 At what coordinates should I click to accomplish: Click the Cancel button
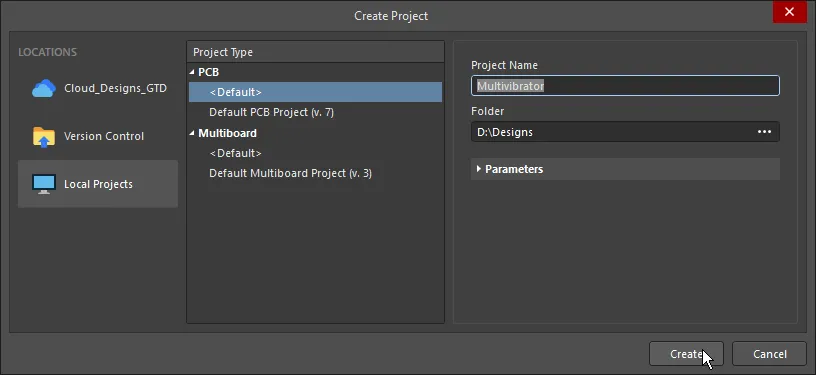[769, 354]
